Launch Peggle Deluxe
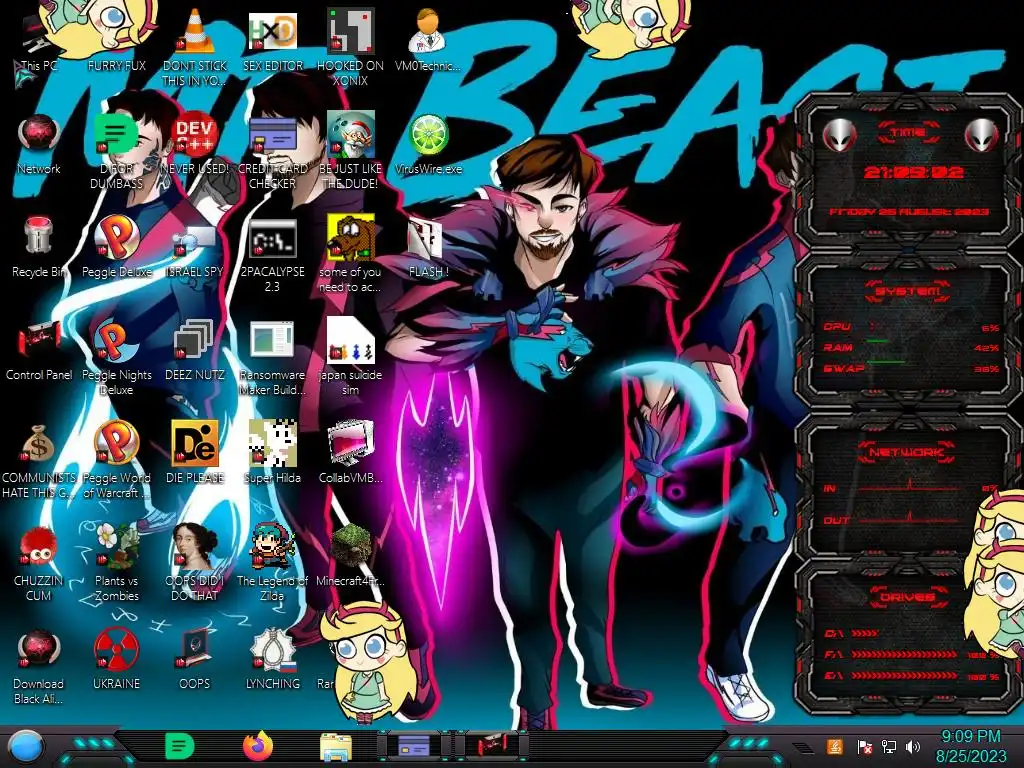The width and height of the screenshot is (1024, 768). (116, 238)
